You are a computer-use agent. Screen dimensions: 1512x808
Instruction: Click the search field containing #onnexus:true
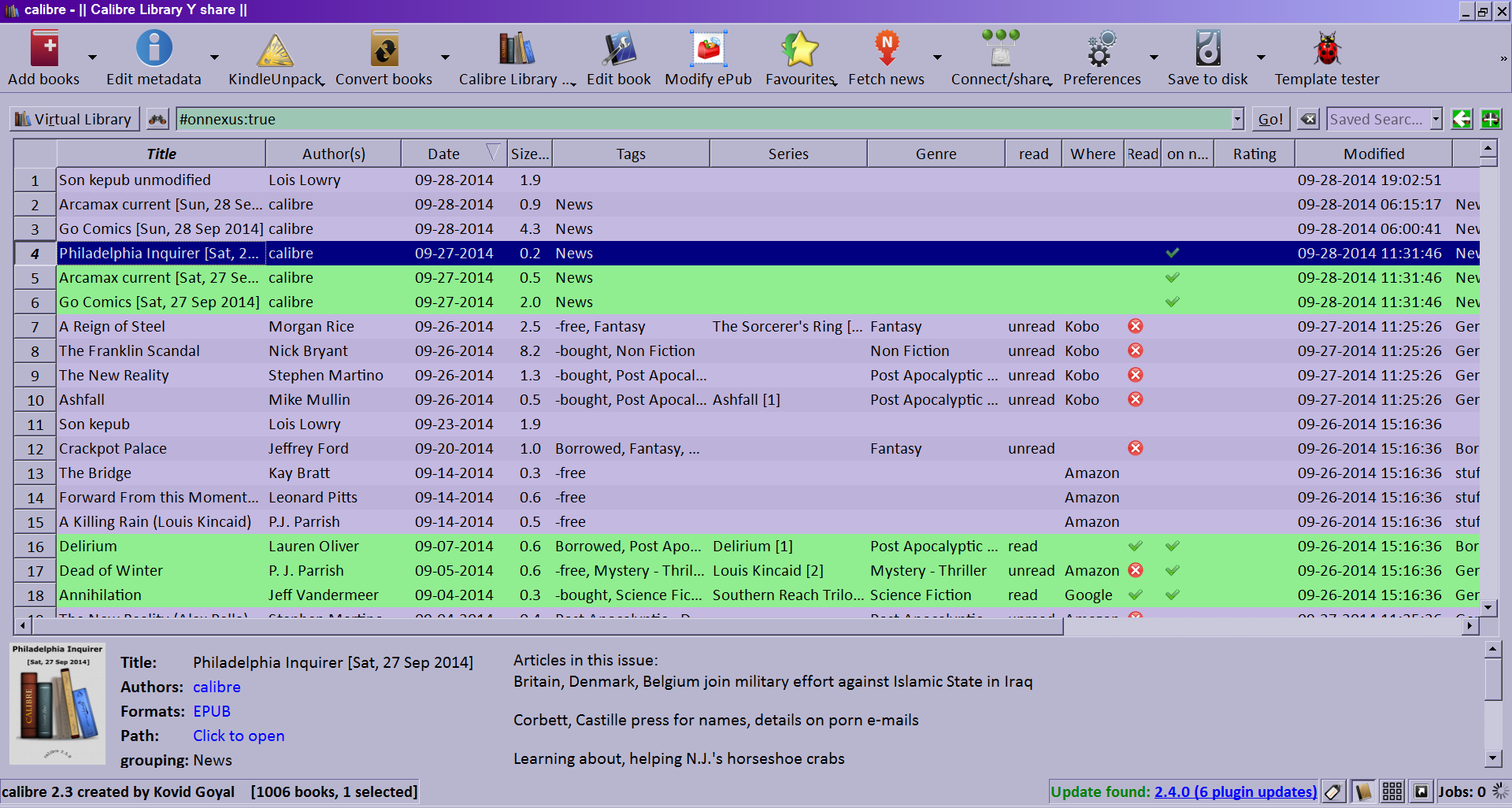pyautogui.click(x=703, y=119)
